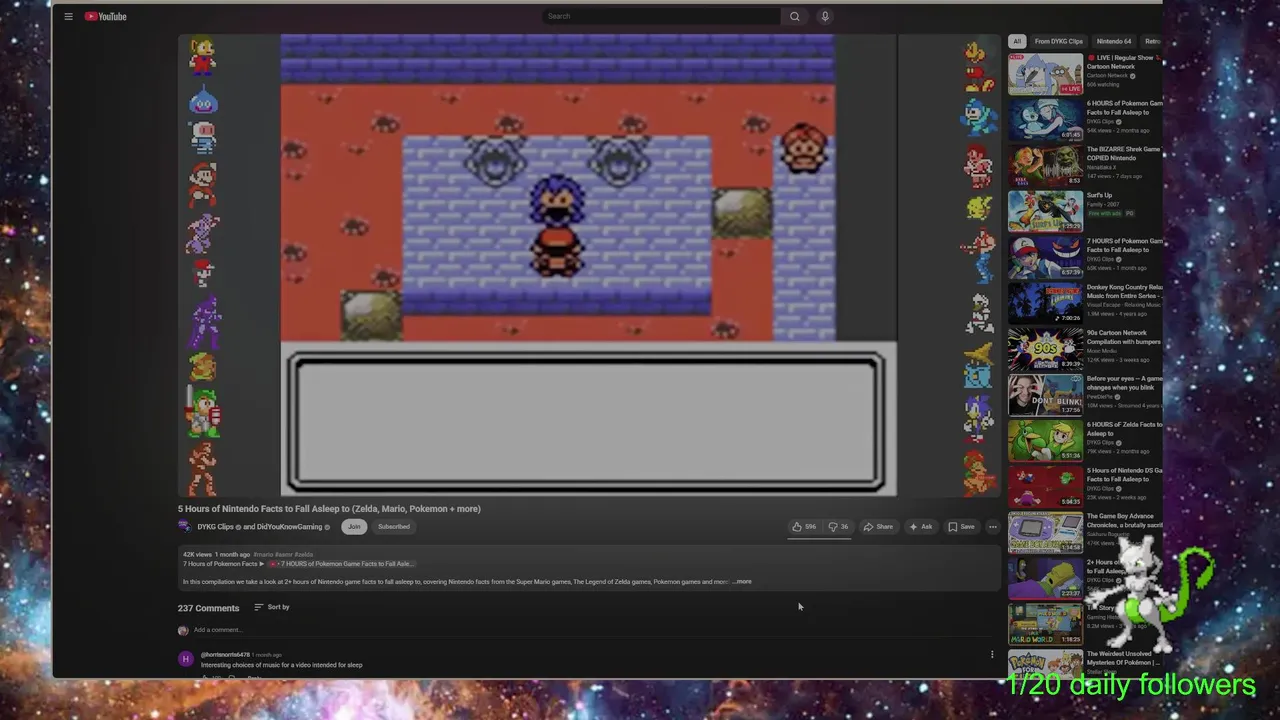Open The Game Boy Advance Chronicles thumbnail
This screenshot has height=720, width=1280.
click(x=1045, y=533)
